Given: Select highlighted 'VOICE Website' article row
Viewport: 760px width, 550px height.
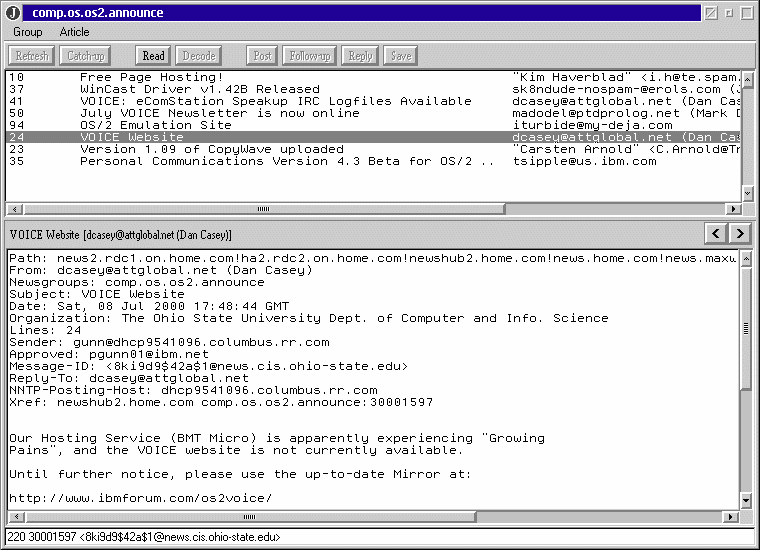Looking at the screenshot, I should click(373, 137).
